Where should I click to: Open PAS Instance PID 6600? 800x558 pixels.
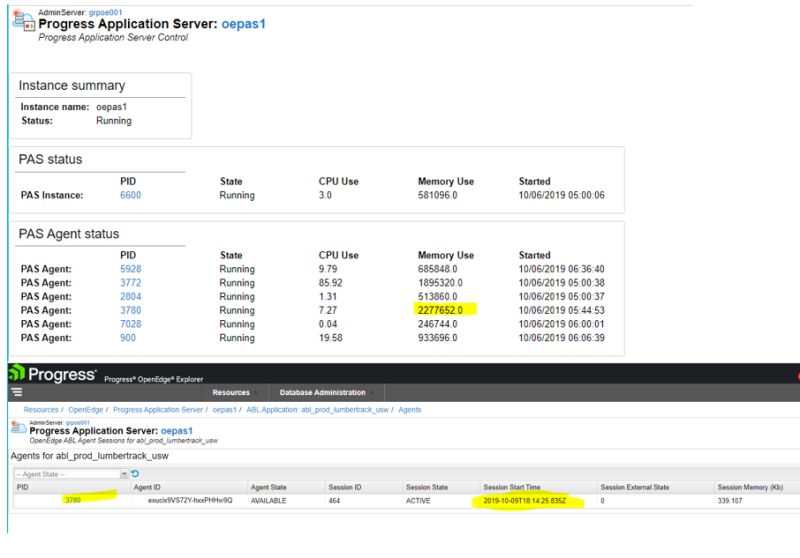[x=131, y=195]
